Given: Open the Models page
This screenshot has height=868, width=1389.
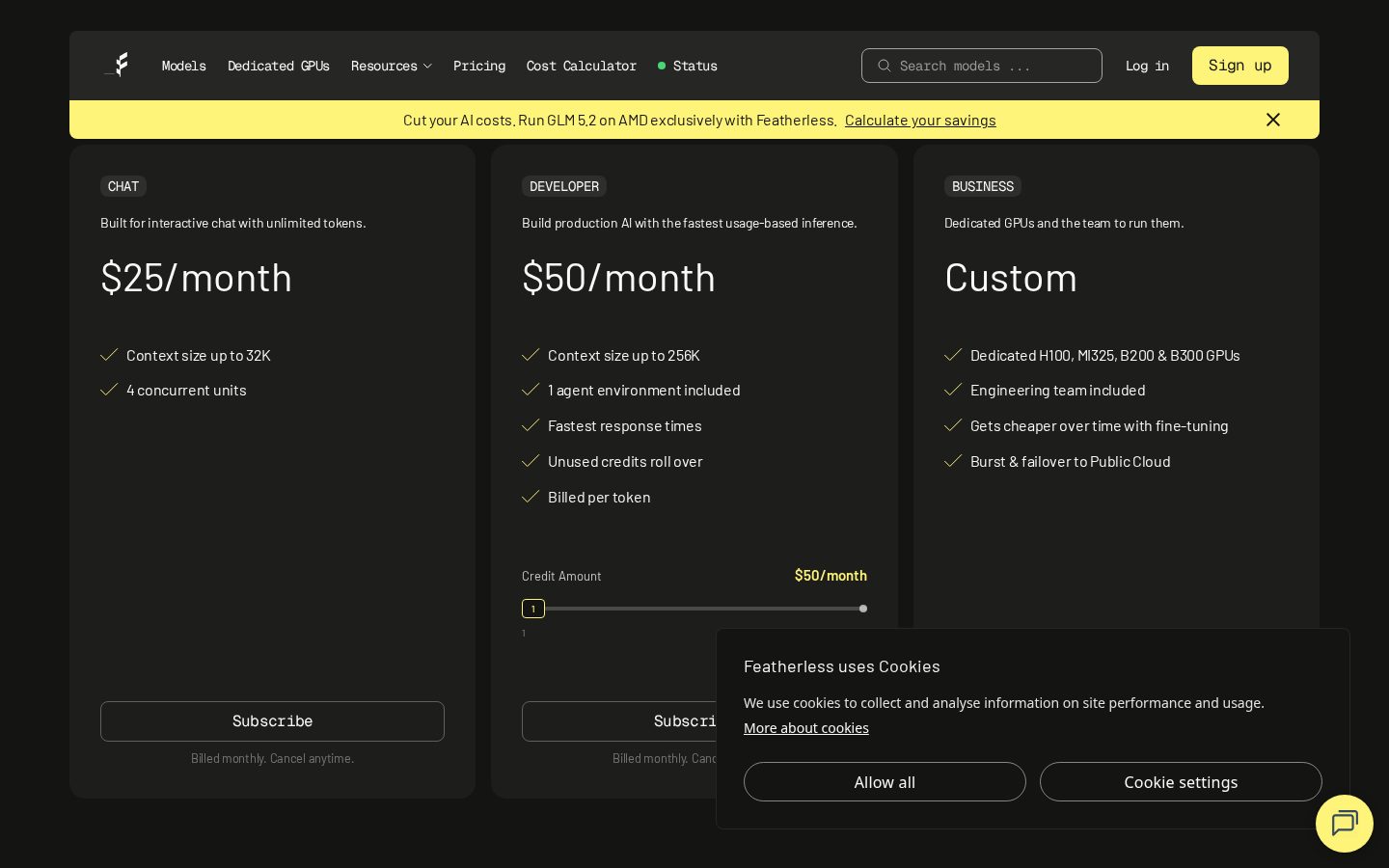Looking at the screenshot, I should (x=184, y=66).
